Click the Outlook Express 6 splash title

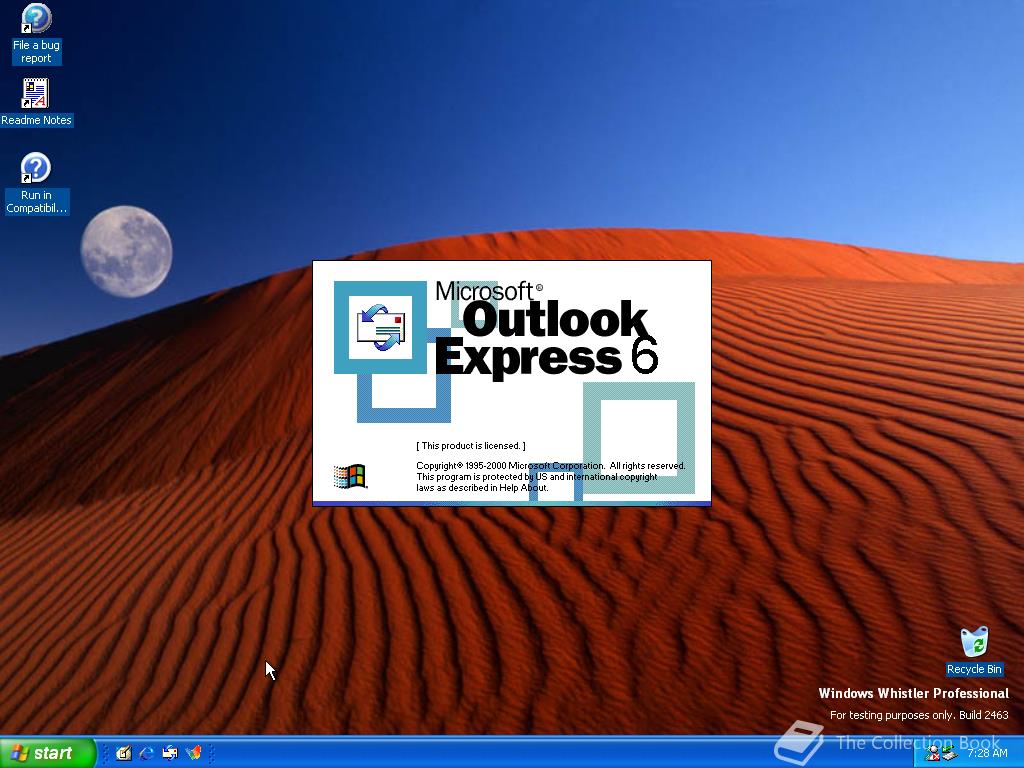(x=546, y=329)
